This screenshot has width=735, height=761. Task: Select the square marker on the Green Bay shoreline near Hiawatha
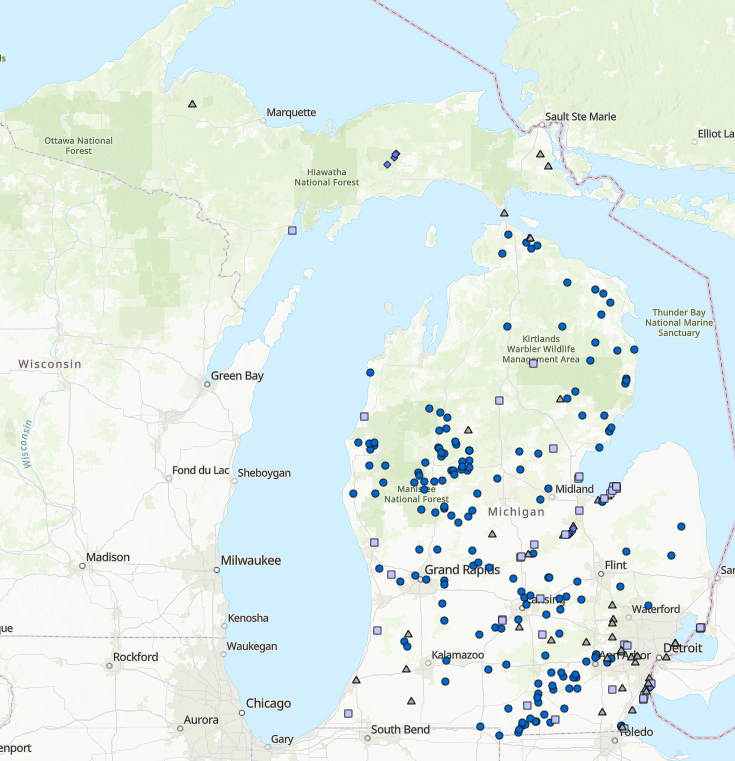(292, 231)
